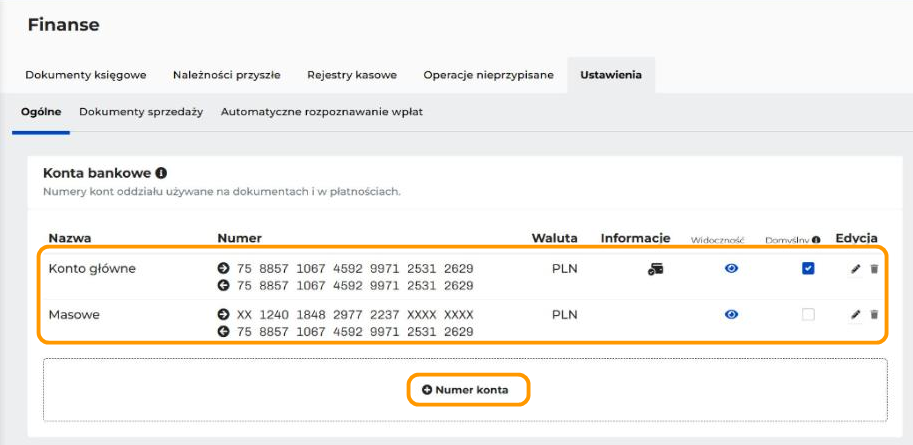Click Masowe outgoing arrow icon

223,315
